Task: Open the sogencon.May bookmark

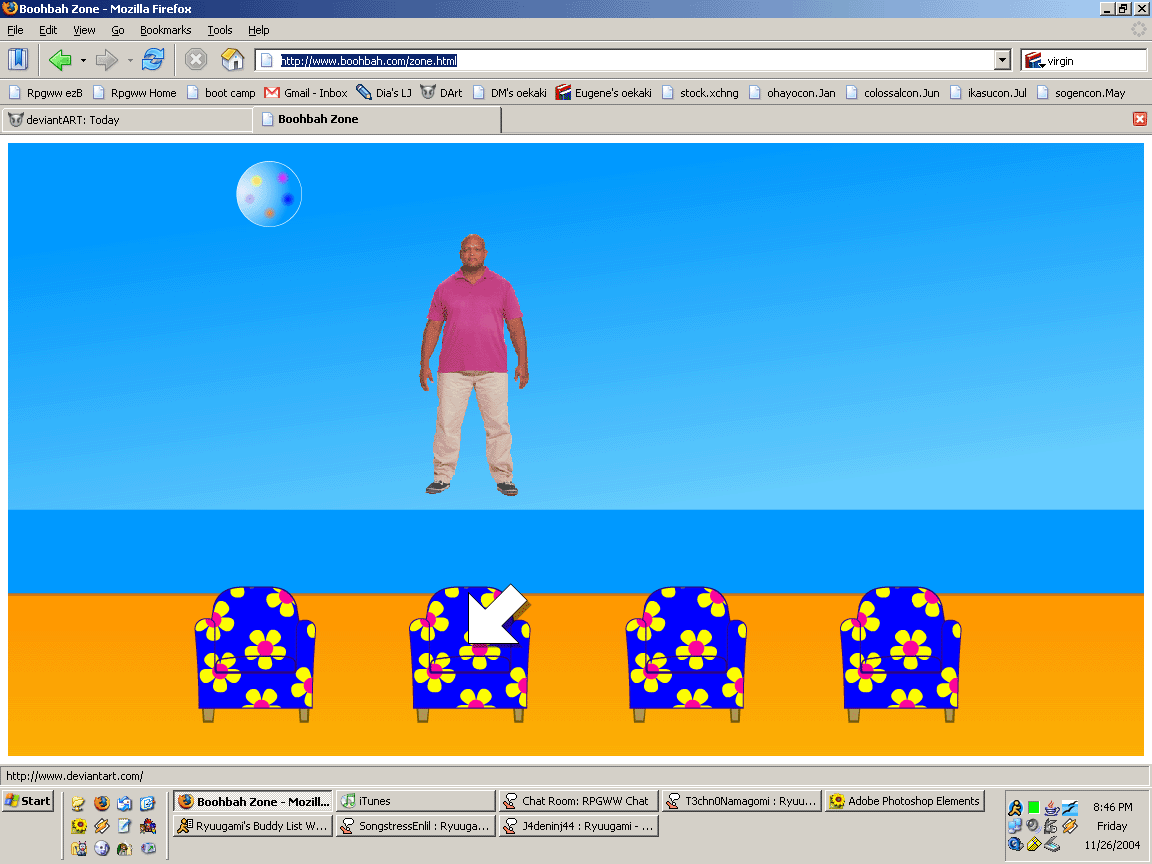Action: [x=1081, y=93]
